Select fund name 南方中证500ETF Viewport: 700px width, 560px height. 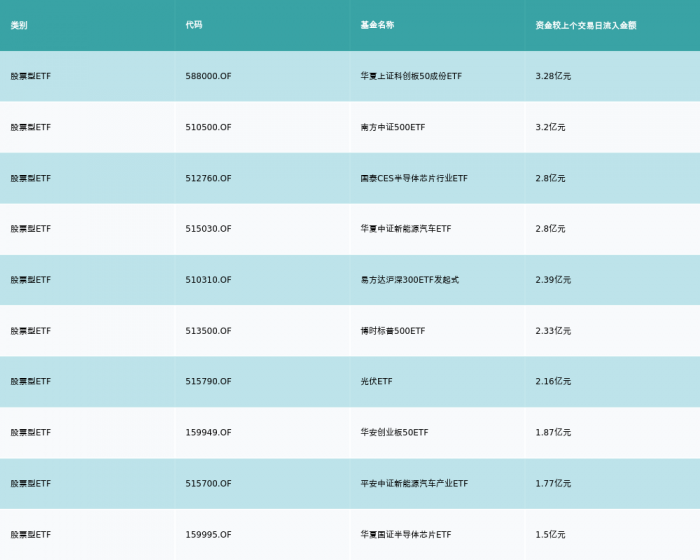[x=393, y=127]
